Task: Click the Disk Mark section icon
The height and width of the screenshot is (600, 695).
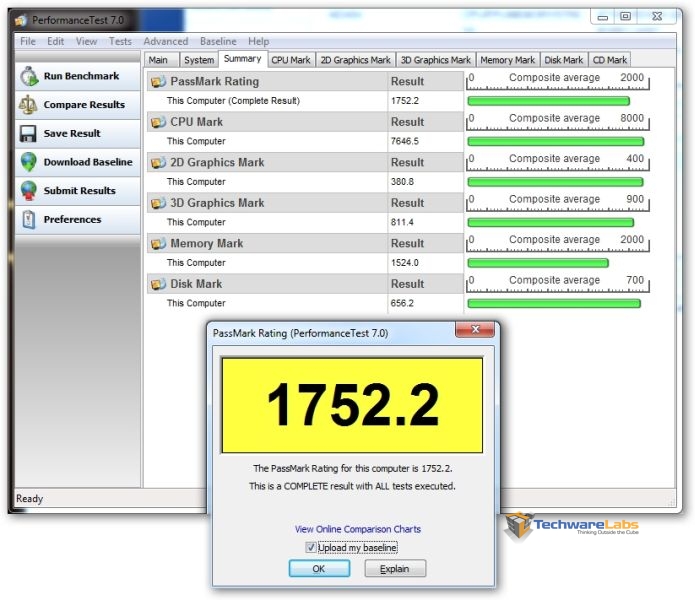Action: pos(158,284)
